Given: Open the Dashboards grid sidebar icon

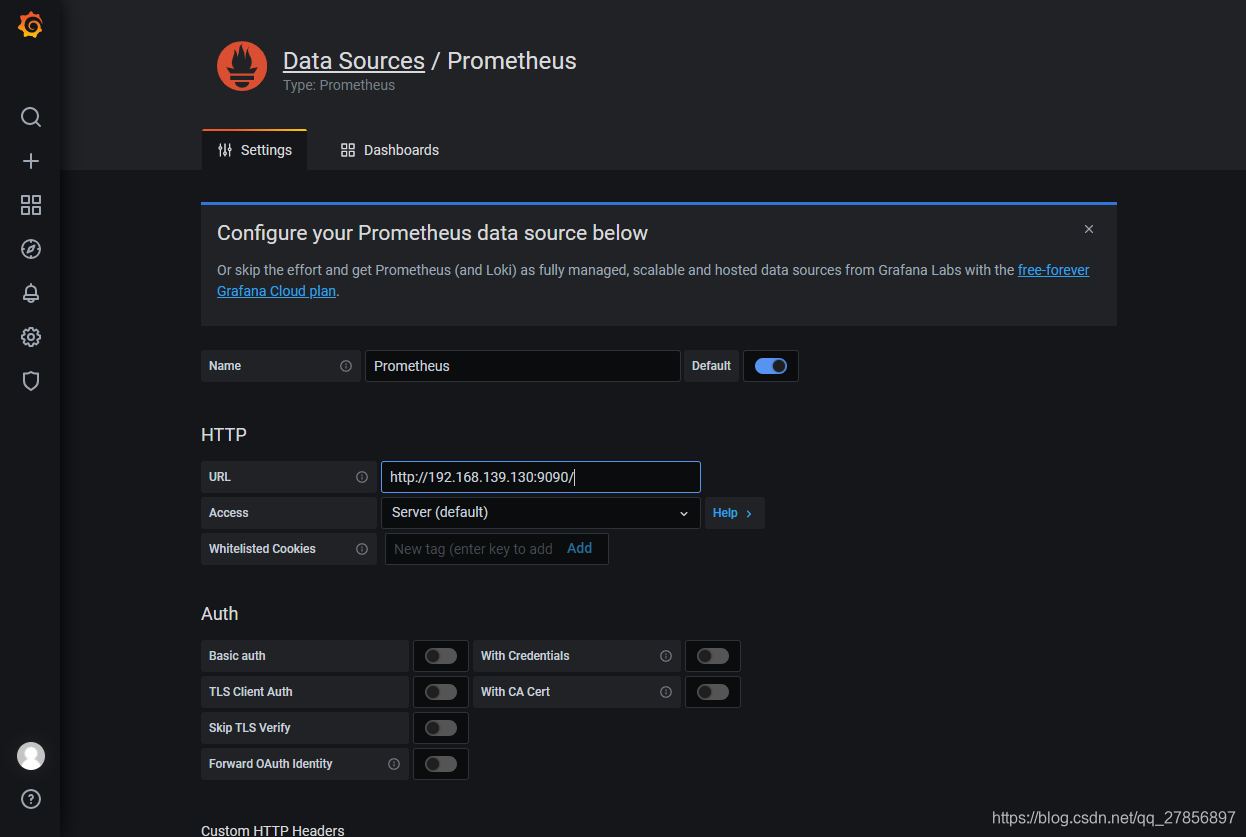Looking at the screenshot, I should click(x=31, y=205).
